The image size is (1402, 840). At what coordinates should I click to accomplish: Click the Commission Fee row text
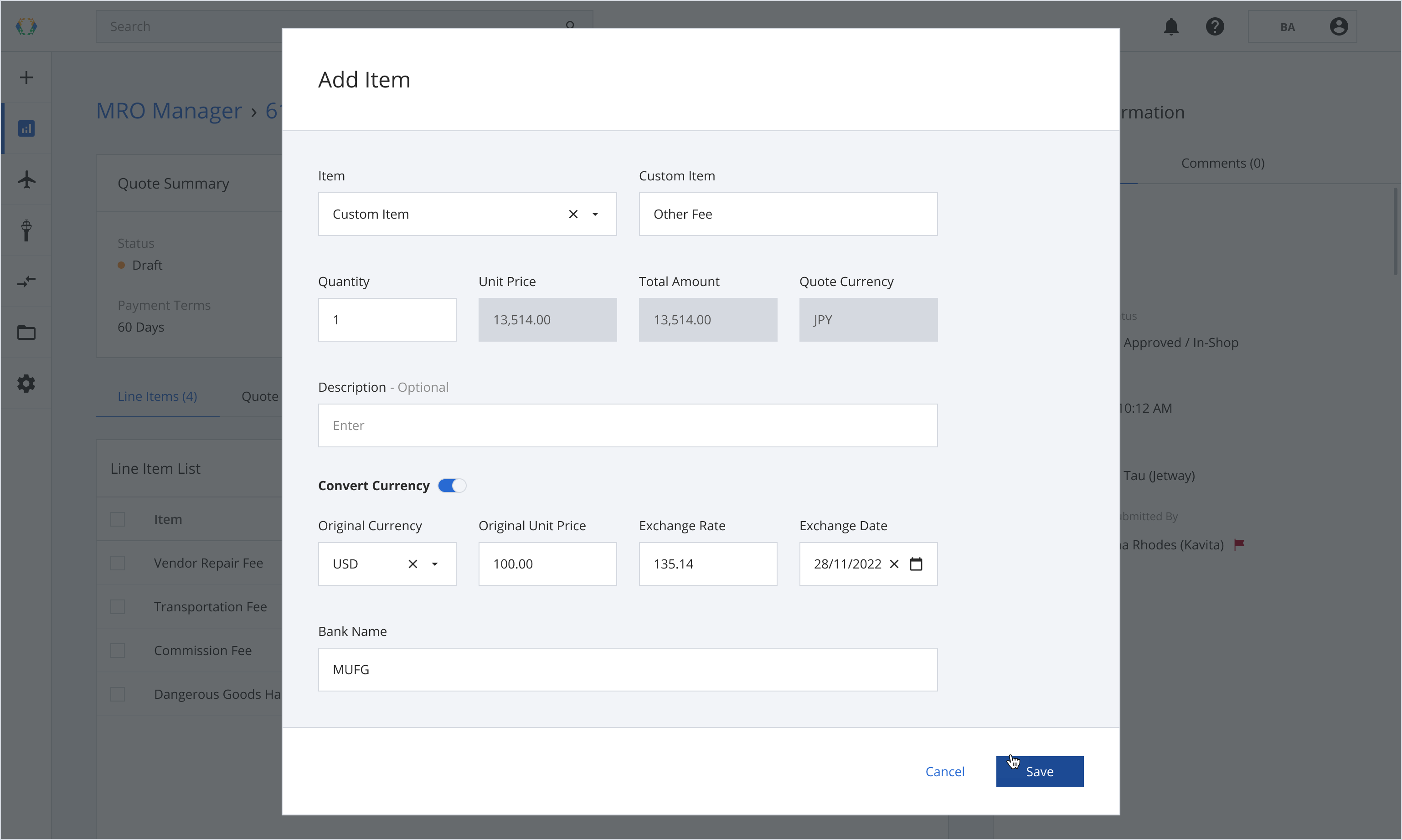pos(203,650)
